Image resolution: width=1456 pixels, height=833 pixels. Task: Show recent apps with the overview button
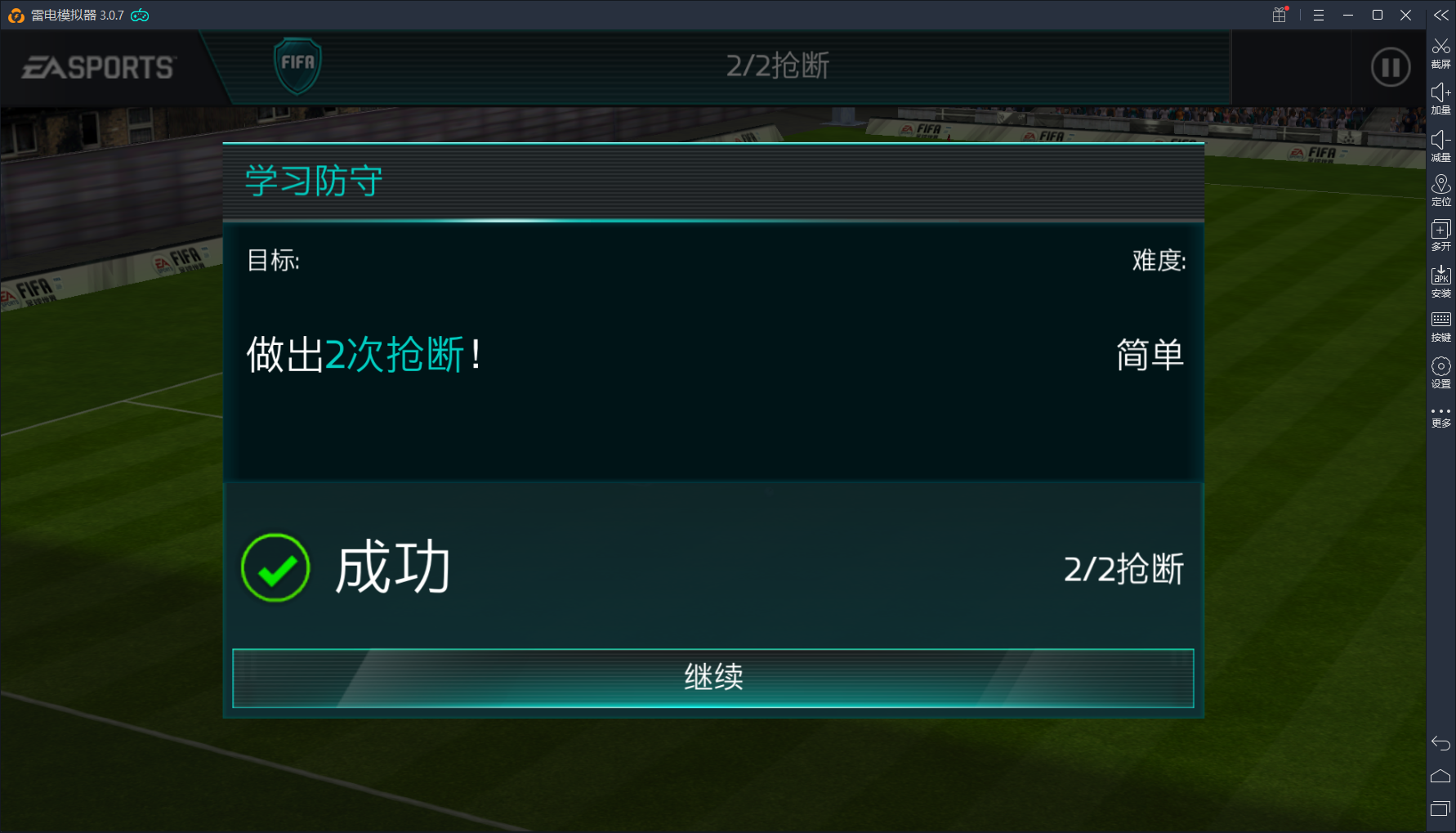pyautogui.click(x=1440, y=808)
